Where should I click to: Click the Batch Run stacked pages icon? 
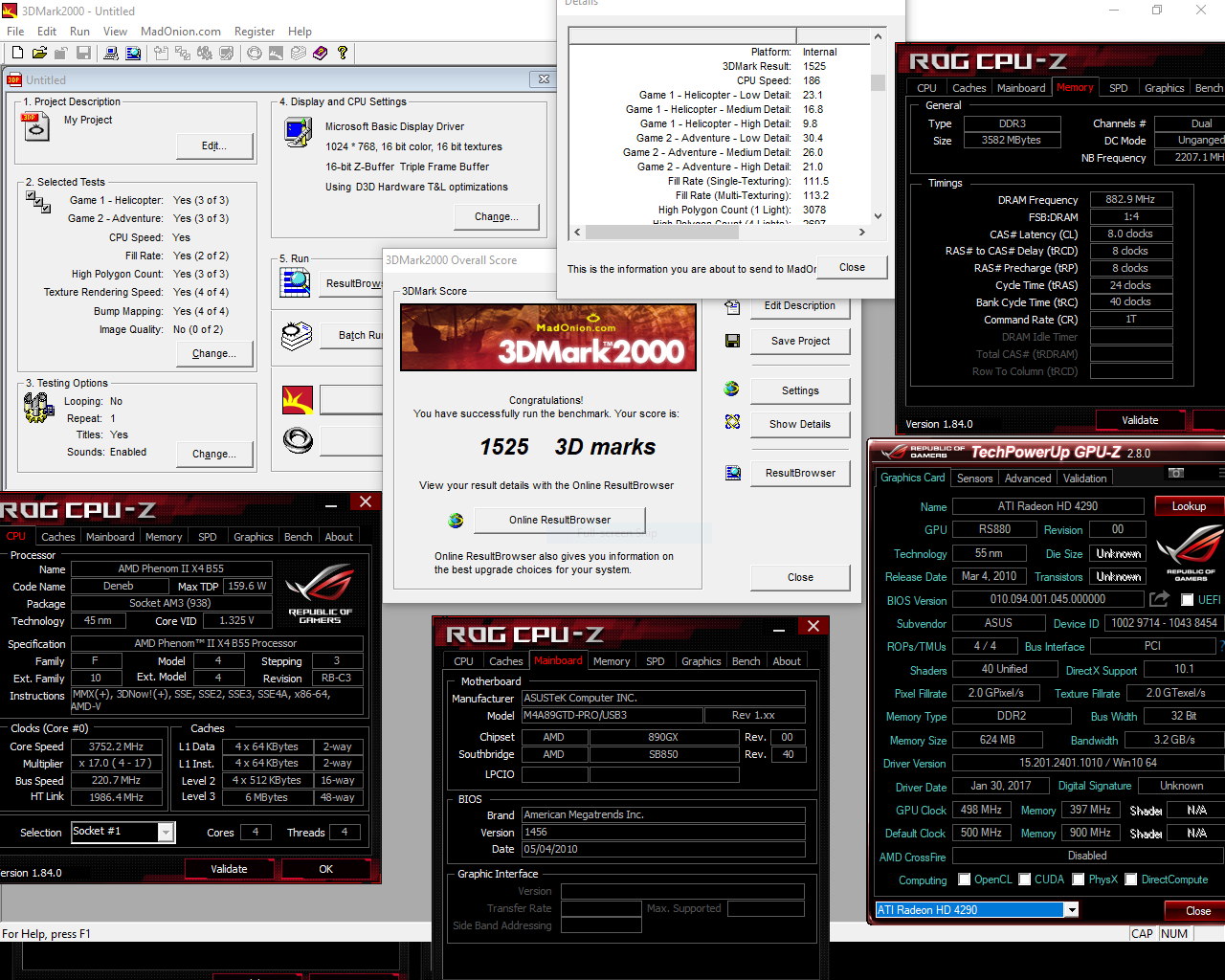[x=297, y=335]
